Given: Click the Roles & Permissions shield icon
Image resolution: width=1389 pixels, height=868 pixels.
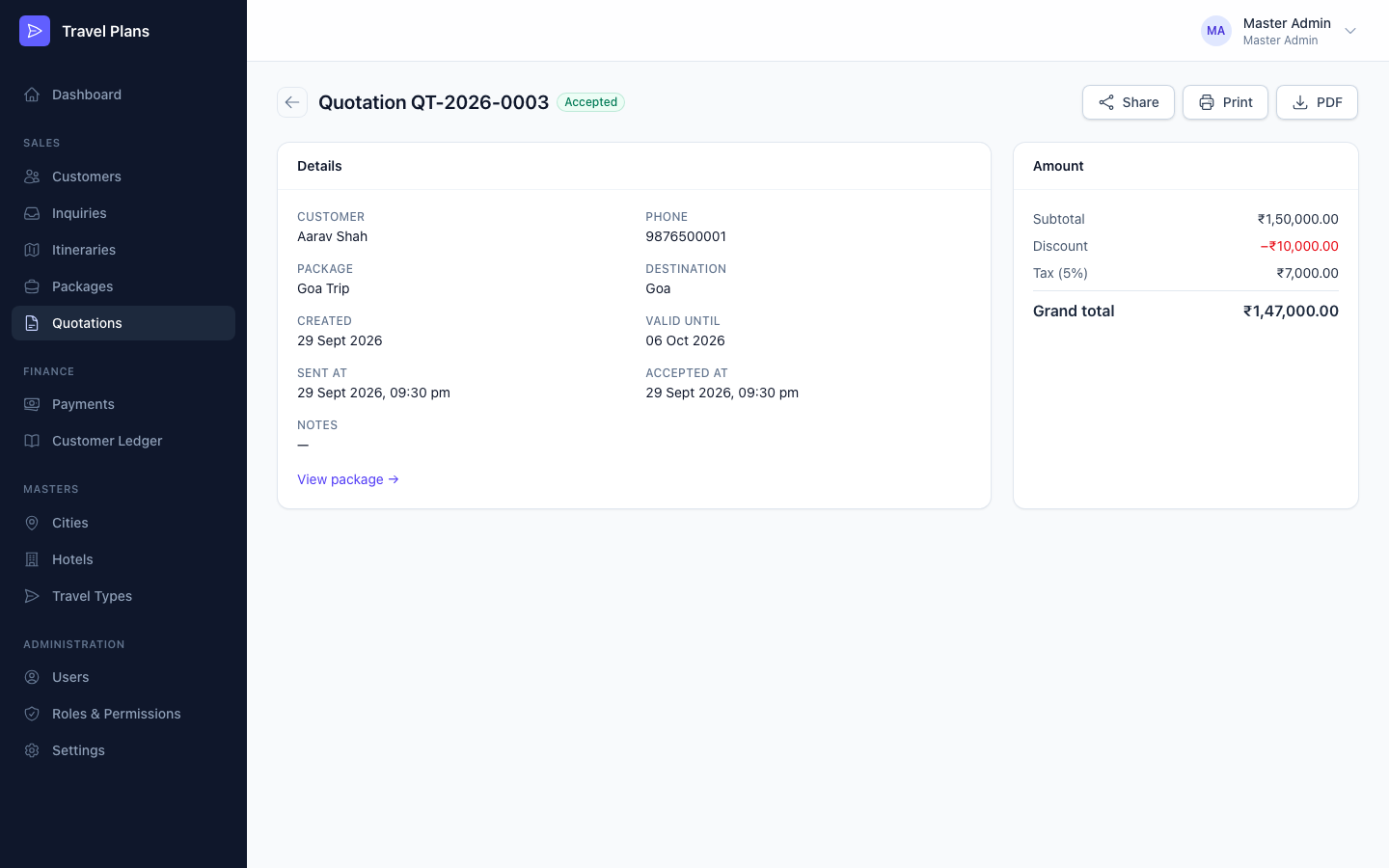Looking at the screenshot, I should (x=32, y=714).
